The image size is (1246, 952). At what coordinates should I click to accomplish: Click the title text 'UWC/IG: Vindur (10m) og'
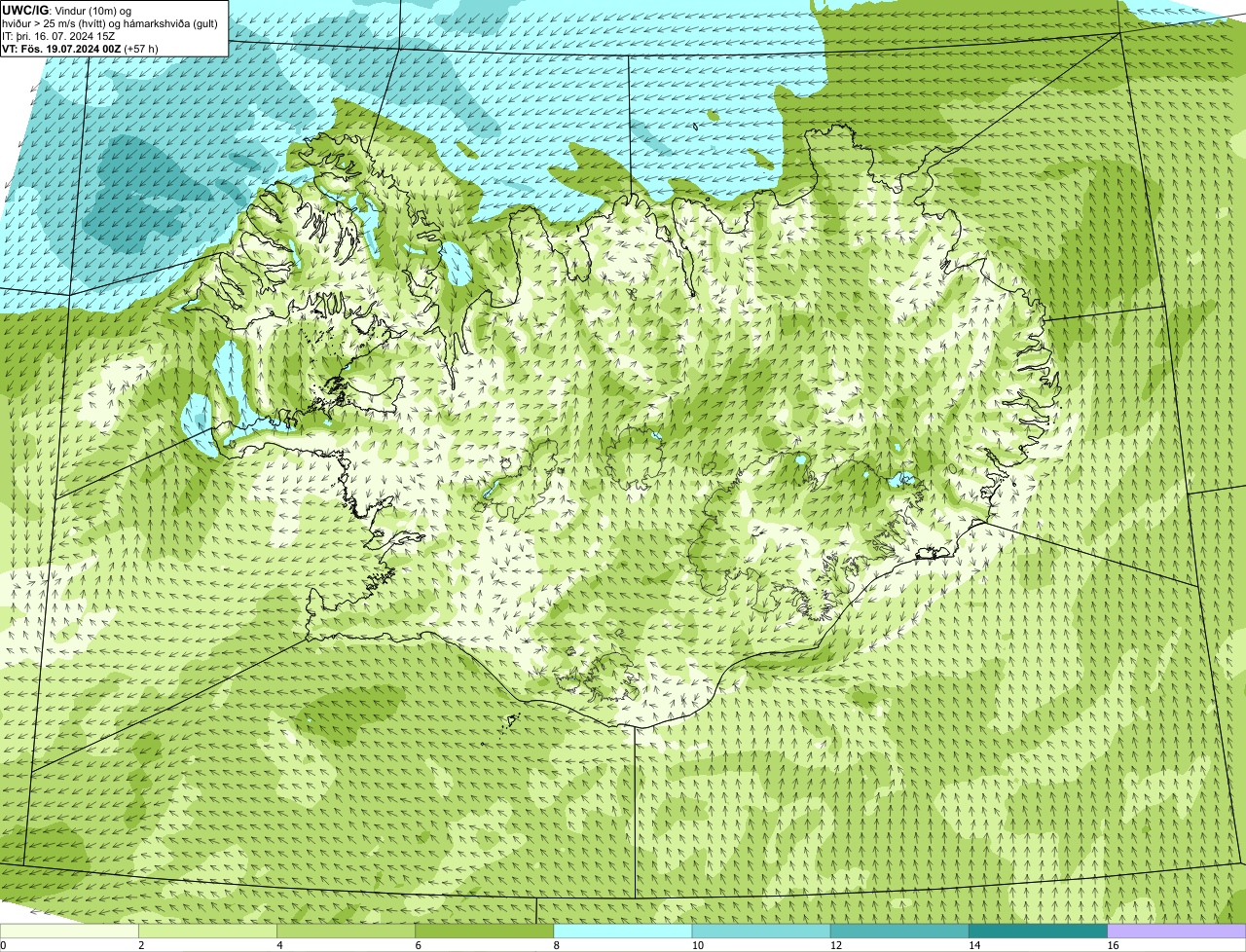pos(66,10)
